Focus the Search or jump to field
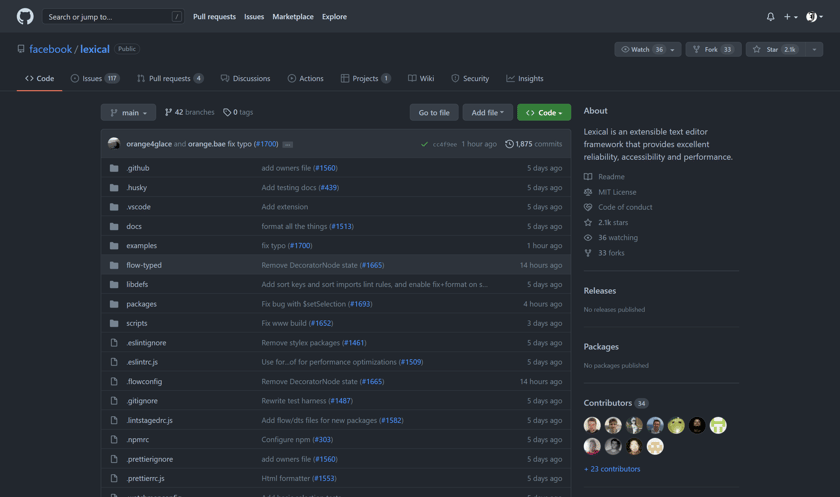 coord(113,17)
